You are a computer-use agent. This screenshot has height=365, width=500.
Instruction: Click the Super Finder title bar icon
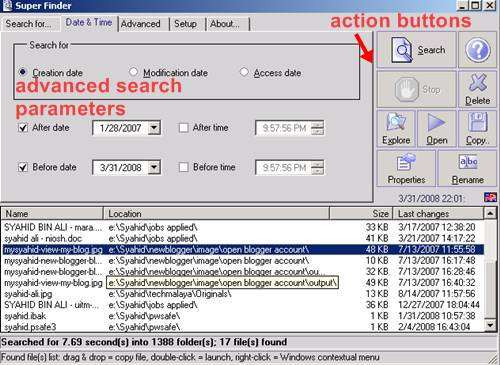point(7,6)
